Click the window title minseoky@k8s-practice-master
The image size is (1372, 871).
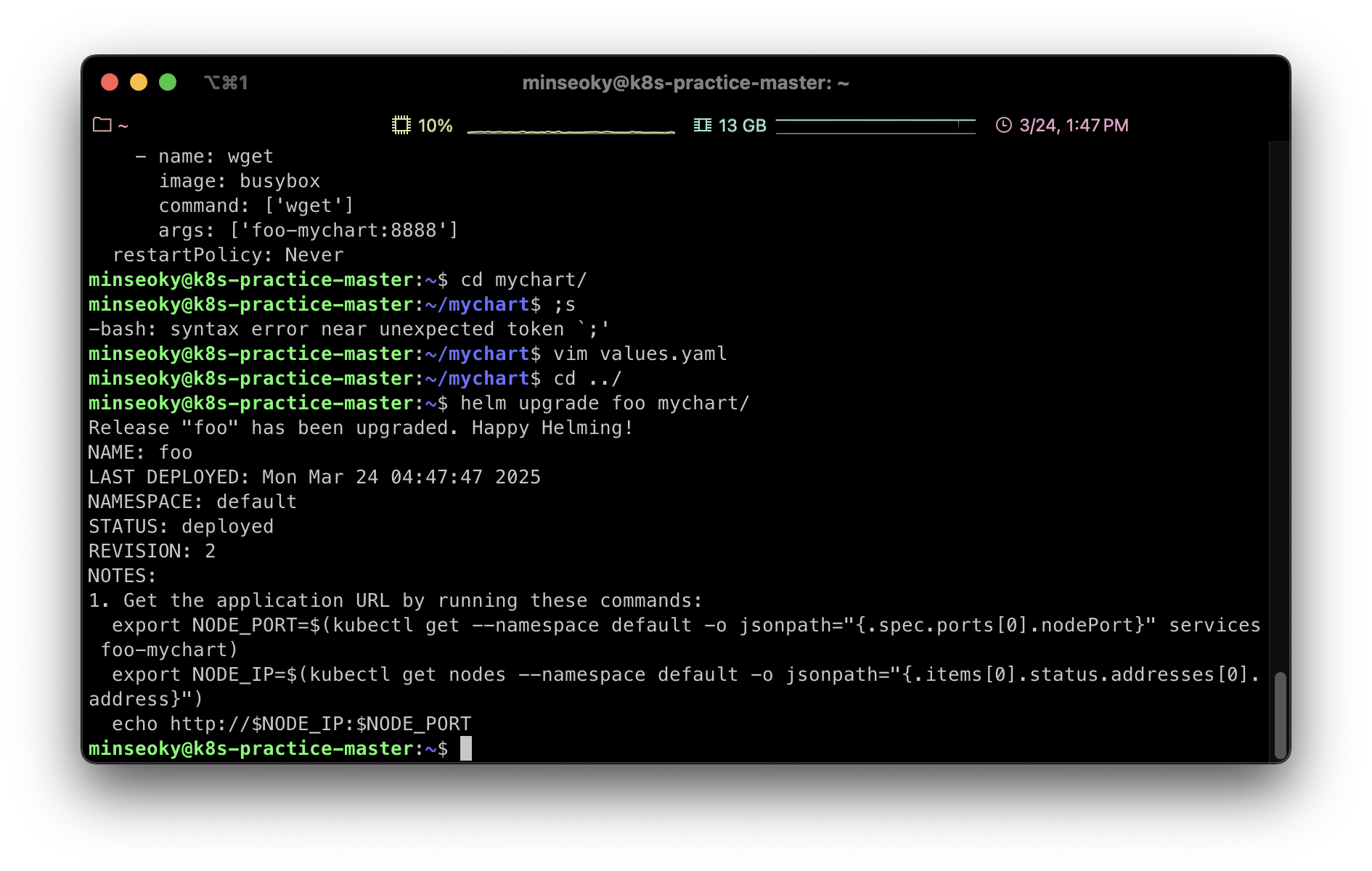click(685, 83)
